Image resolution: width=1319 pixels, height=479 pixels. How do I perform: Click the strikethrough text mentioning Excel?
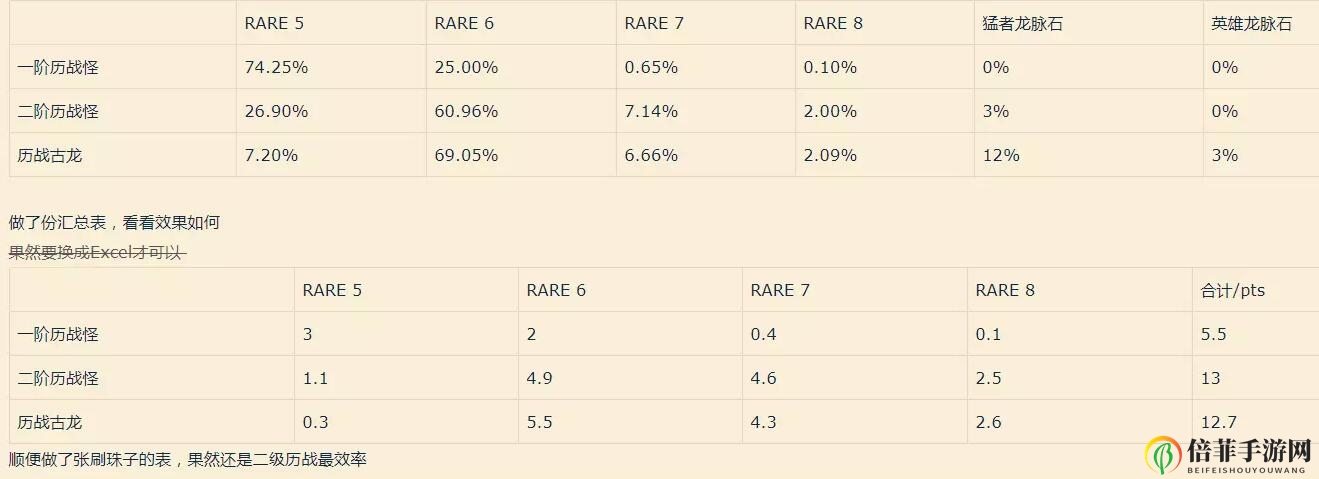(97, 253)
